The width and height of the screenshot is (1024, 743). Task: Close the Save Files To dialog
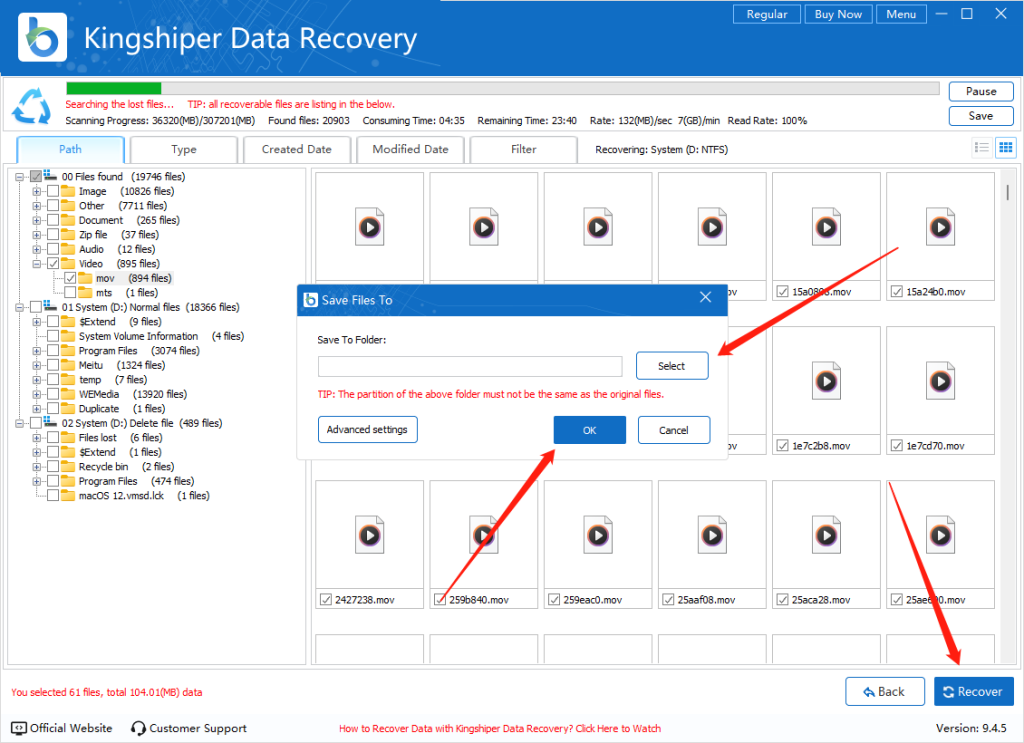pyautogui.click(x=705, y=298)
